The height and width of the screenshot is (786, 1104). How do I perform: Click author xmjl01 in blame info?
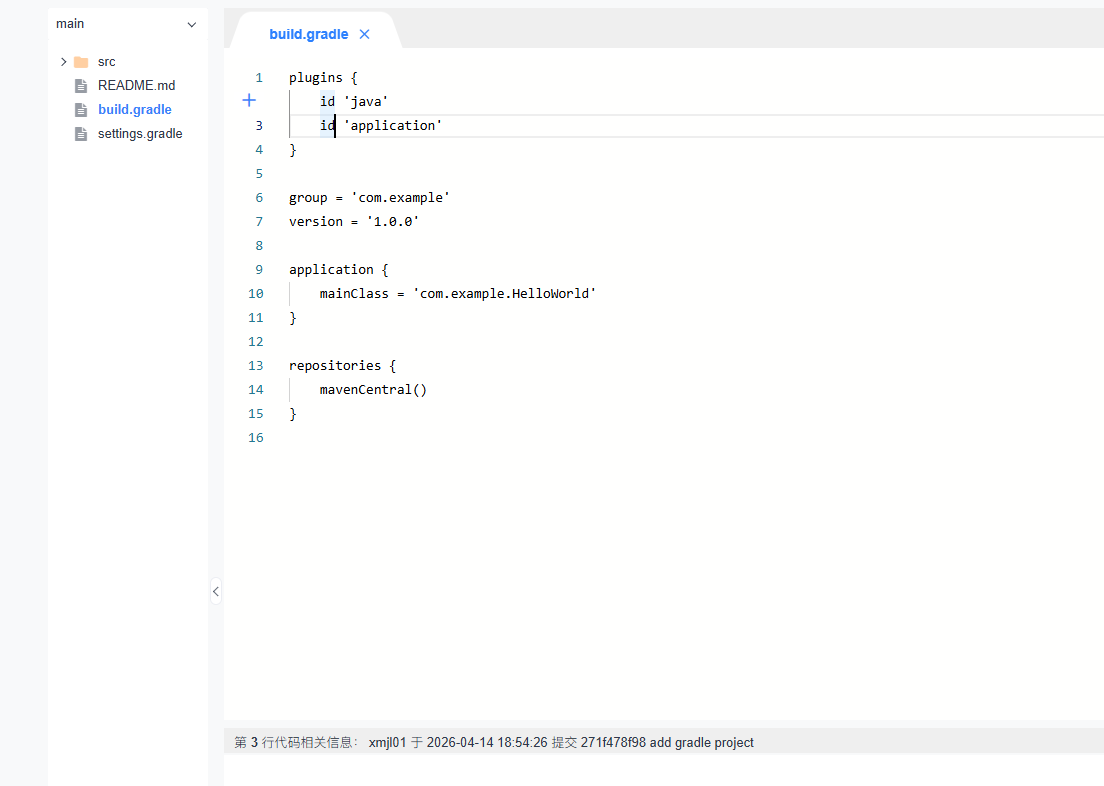point(388,743)
